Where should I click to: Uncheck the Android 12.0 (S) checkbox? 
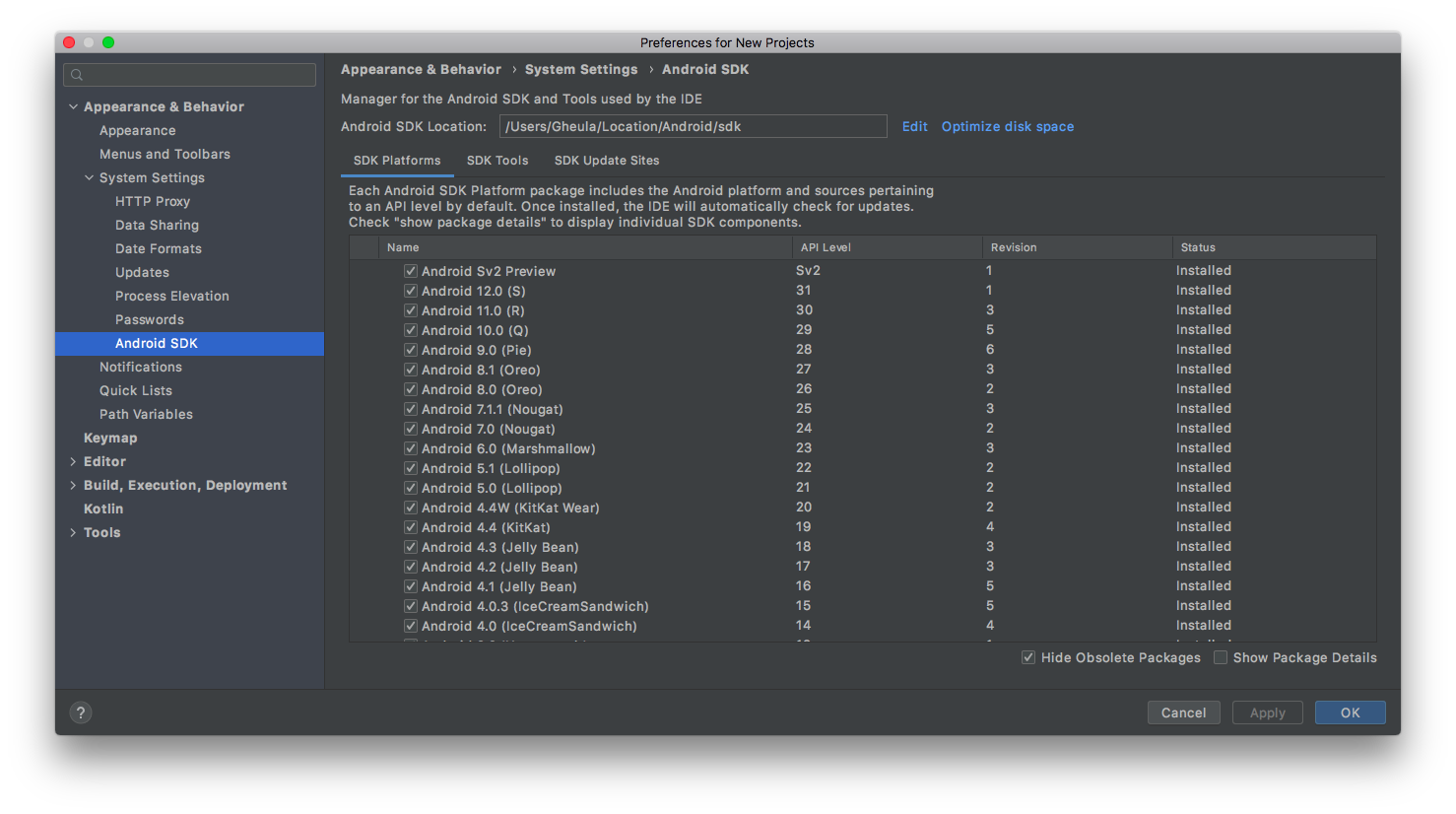coord(411,291)
